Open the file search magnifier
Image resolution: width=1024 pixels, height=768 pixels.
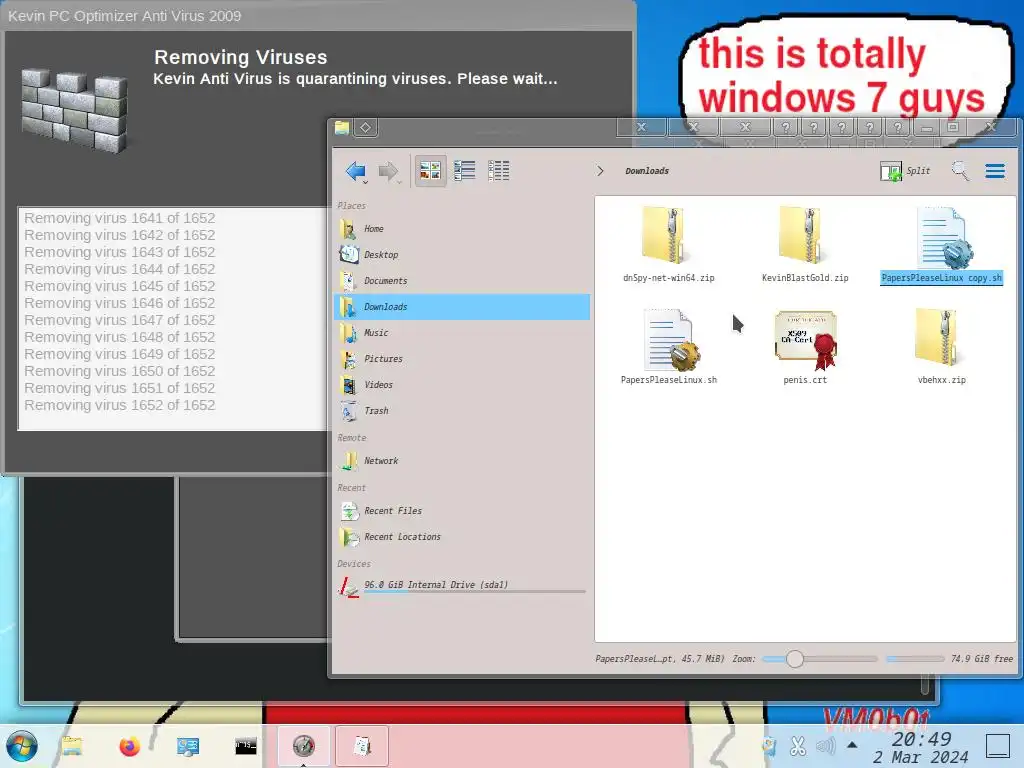[960, 171]
